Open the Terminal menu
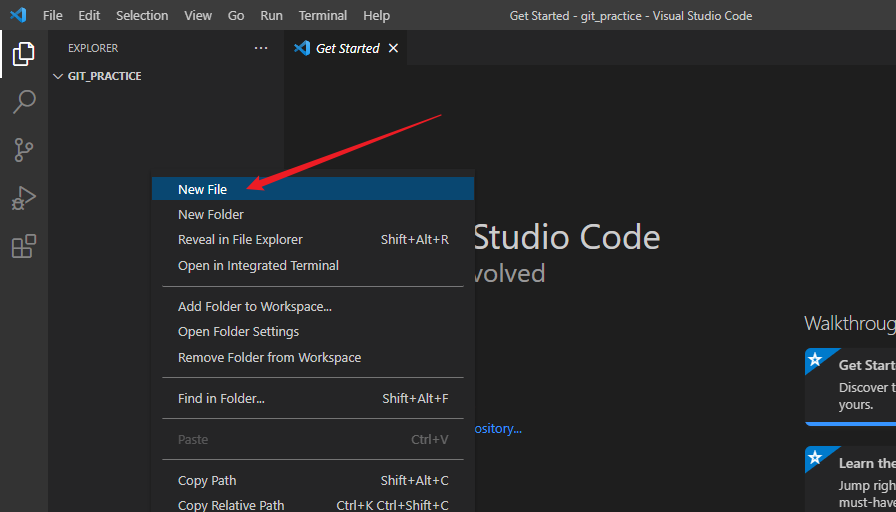Screen dimensions: 896x512 point(323,15)
